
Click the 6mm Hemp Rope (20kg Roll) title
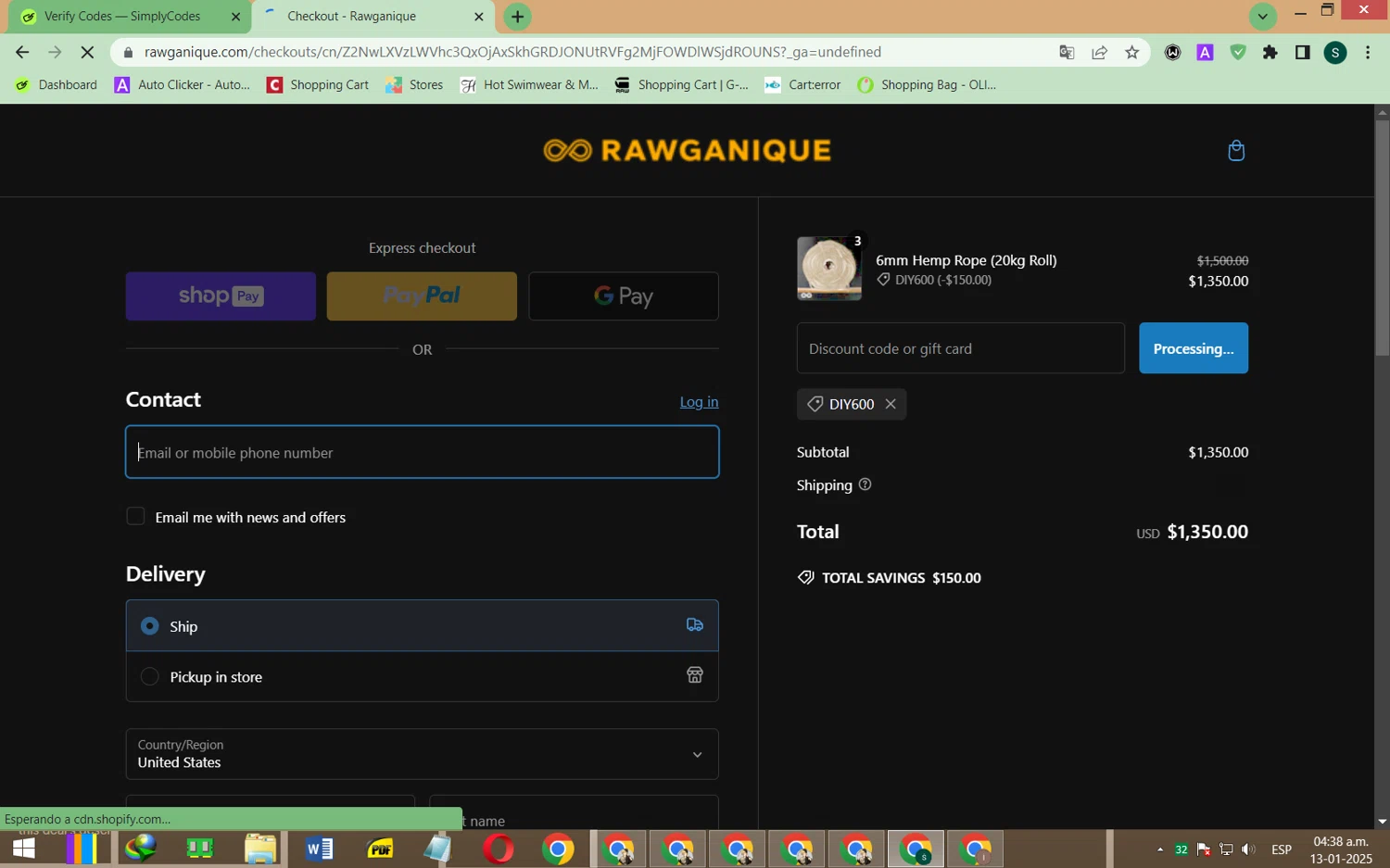(967, 260)
